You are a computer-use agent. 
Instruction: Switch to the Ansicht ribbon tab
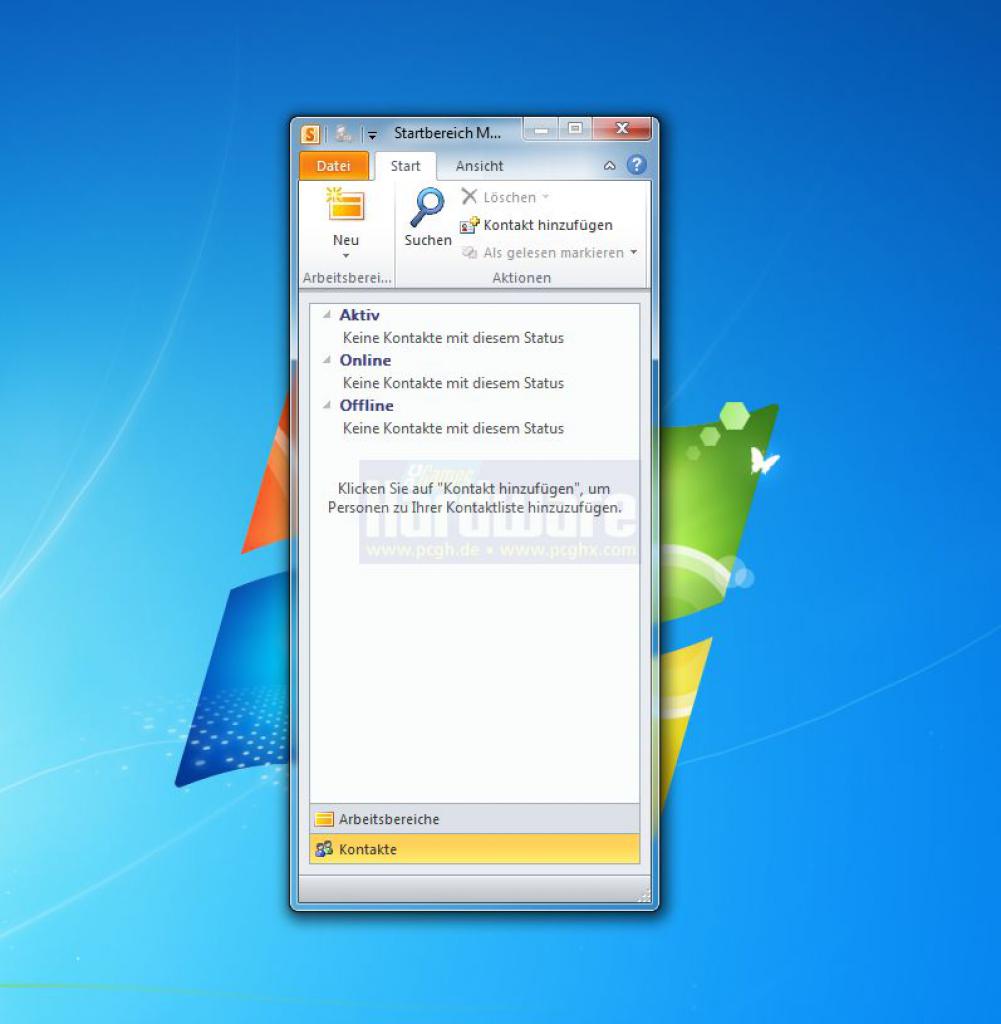pos(479,166)
